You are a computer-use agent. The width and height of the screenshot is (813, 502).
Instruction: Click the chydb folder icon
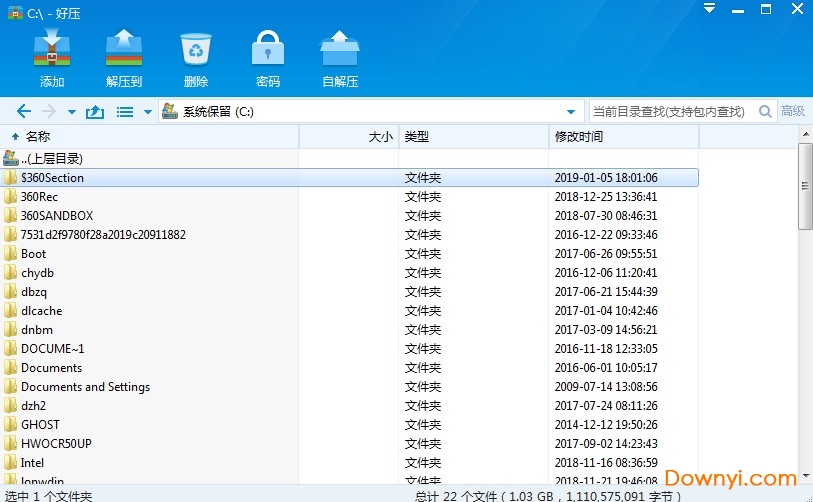click(10, 273)
